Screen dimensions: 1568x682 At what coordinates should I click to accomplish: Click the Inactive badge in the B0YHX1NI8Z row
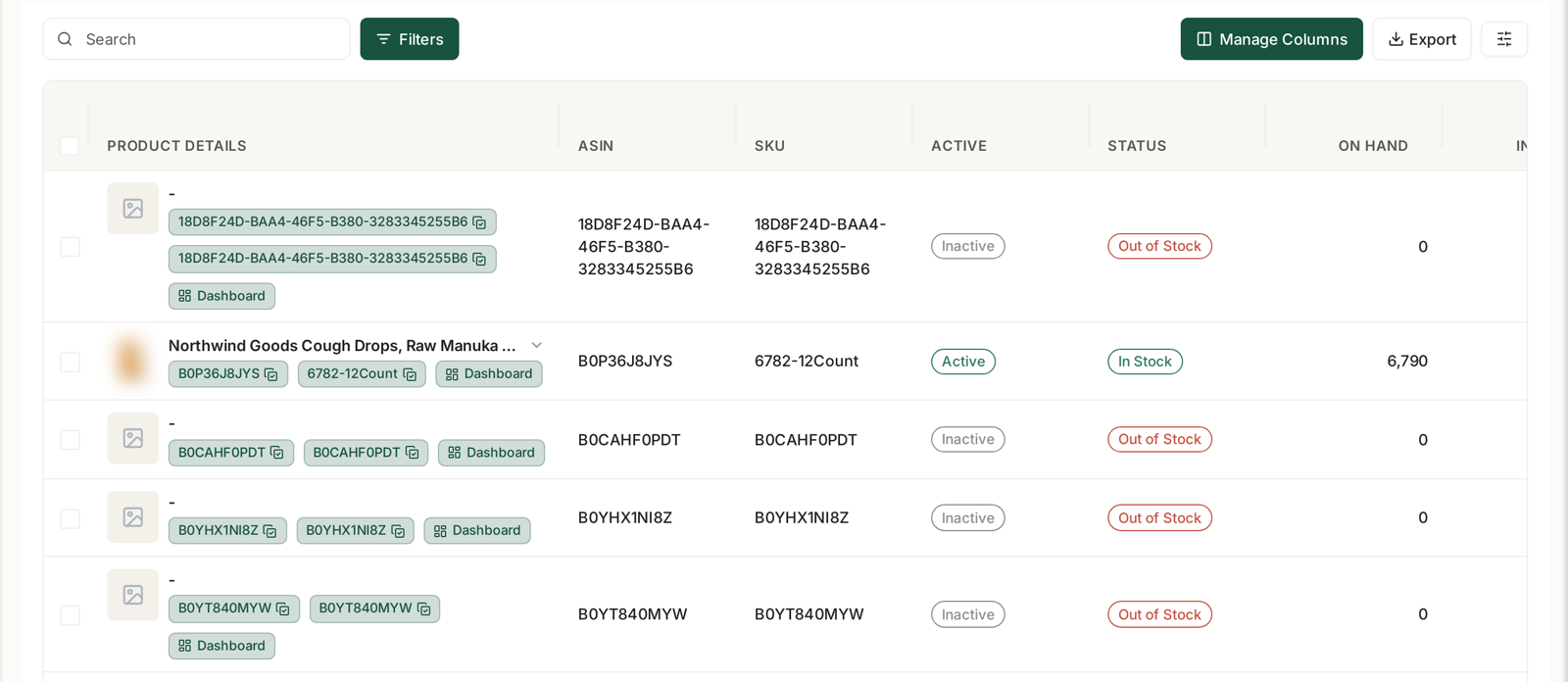(x=968, y=518)
